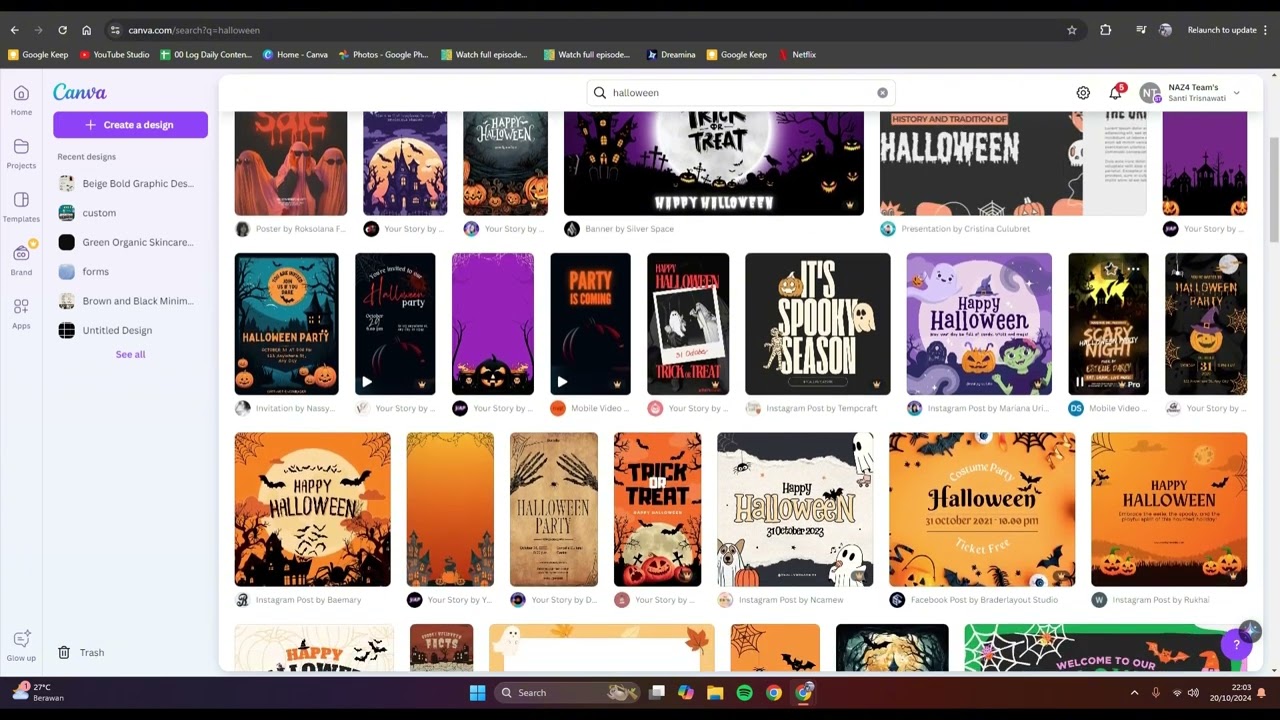Open the Home icon in Canva sidebar
Image resolution: width=1280 pixels, height=720 pixels.
(21, 99)
